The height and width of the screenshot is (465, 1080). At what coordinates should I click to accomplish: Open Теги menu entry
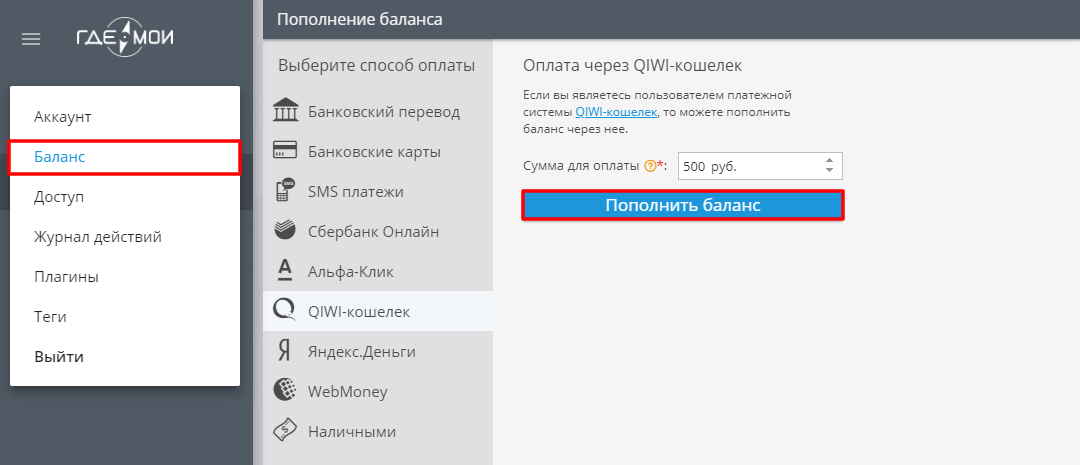point(125,317)
